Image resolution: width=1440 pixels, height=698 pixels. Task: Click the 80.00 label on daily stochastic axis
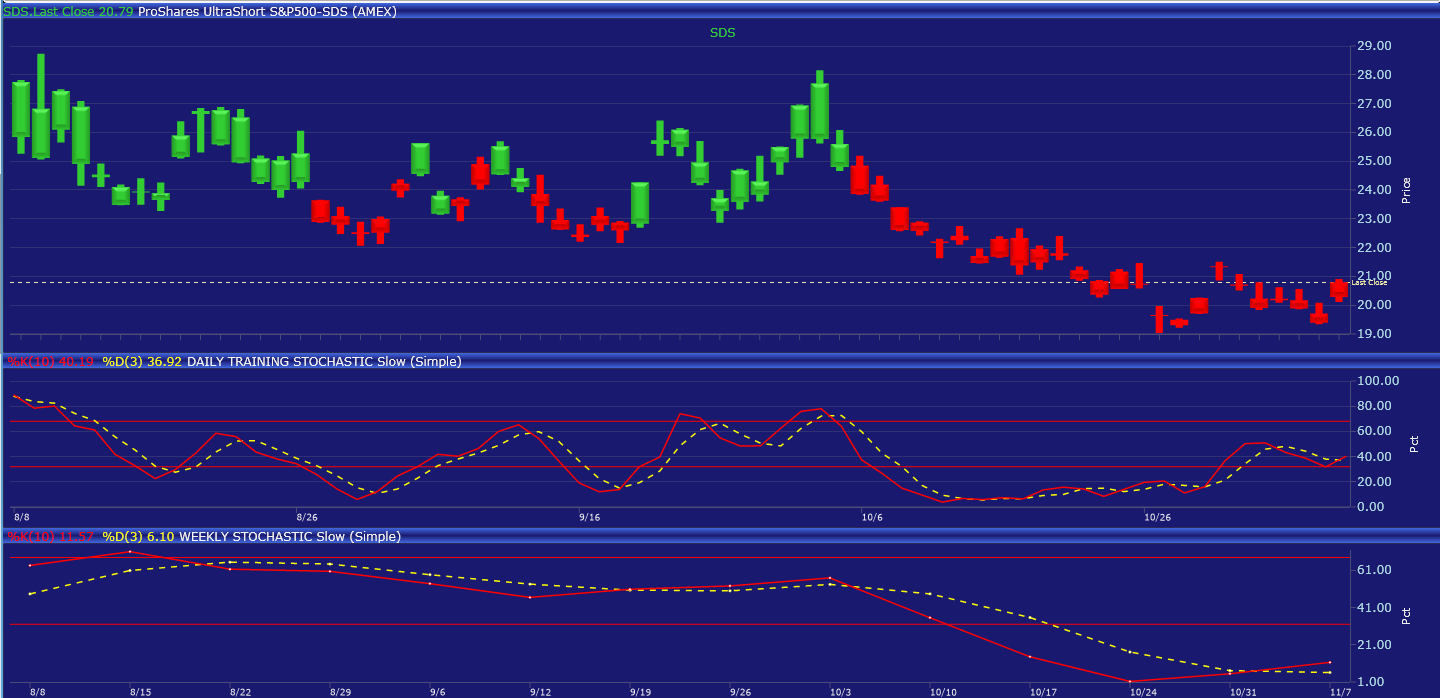click(x=1372, y=406)
